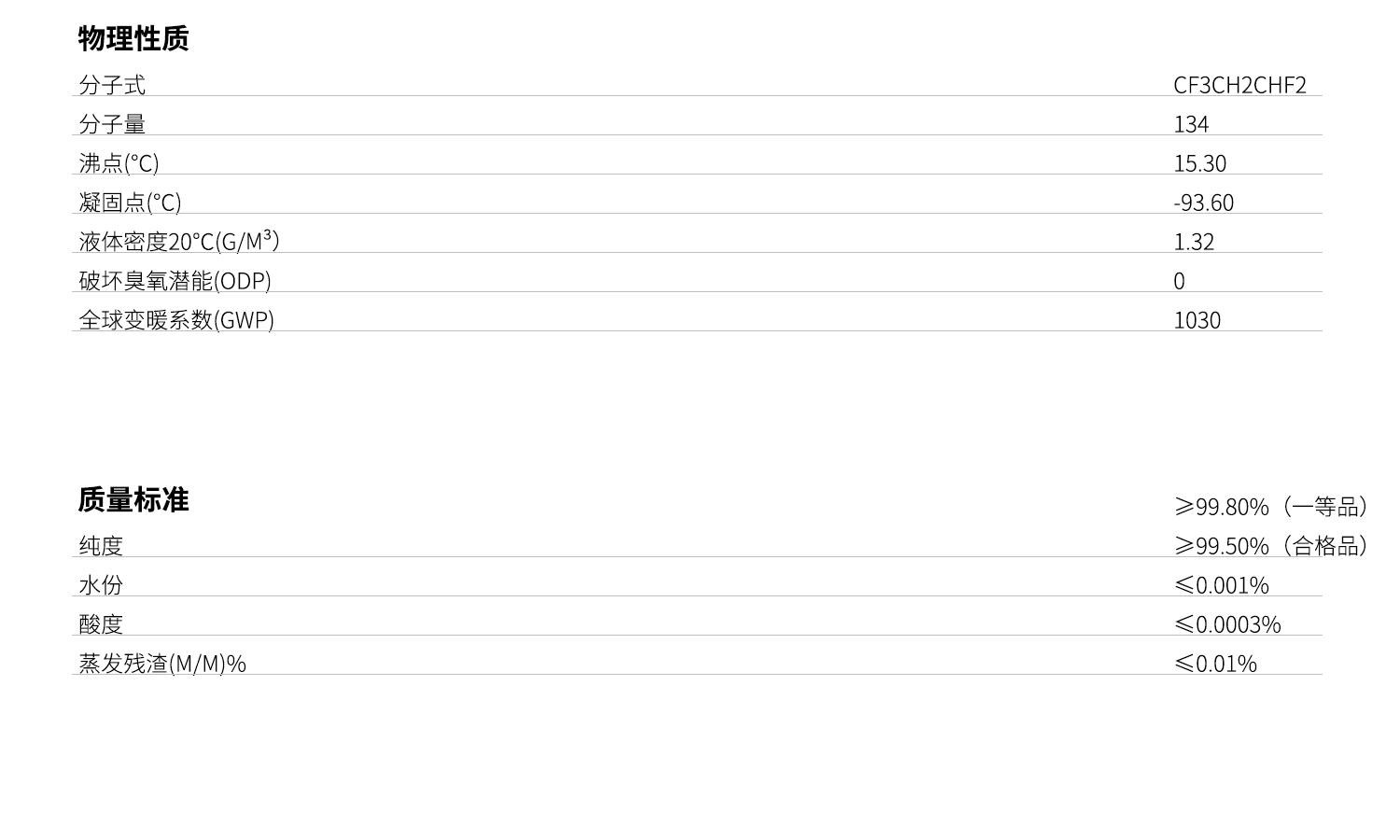The width and height of the screenshot is (1400, 840).
Task: Select the 纯度 row label
Action: [x=101, y=546]
